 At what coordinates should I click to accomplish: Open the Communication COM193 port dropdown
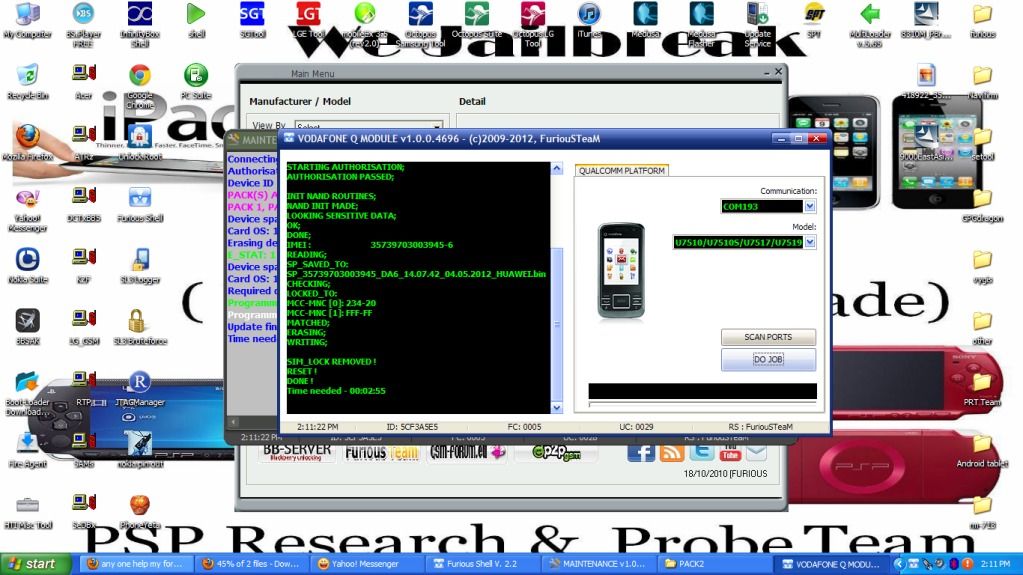pos(810,207)
